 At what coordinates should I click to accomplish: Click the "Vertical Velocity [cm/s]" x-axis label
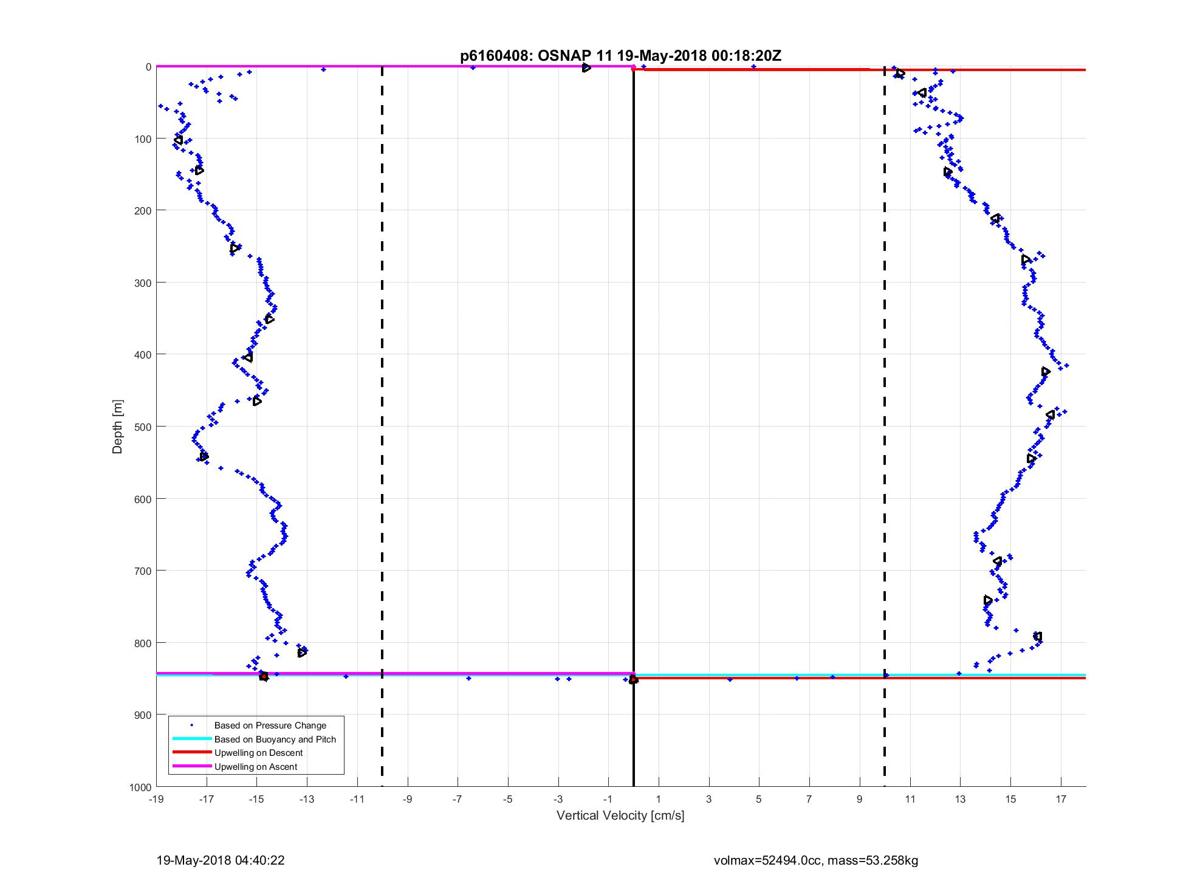[620, 816]
